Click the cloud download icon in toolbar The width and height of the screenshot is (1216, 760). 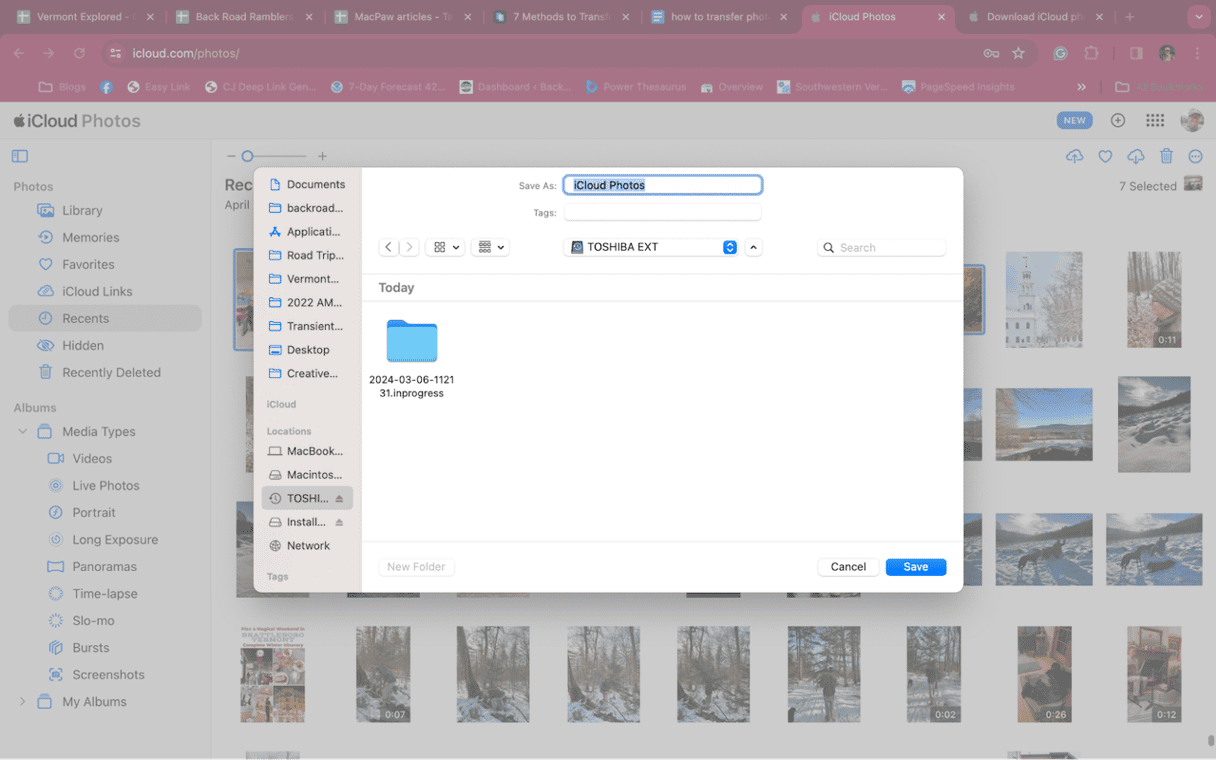1136,157
